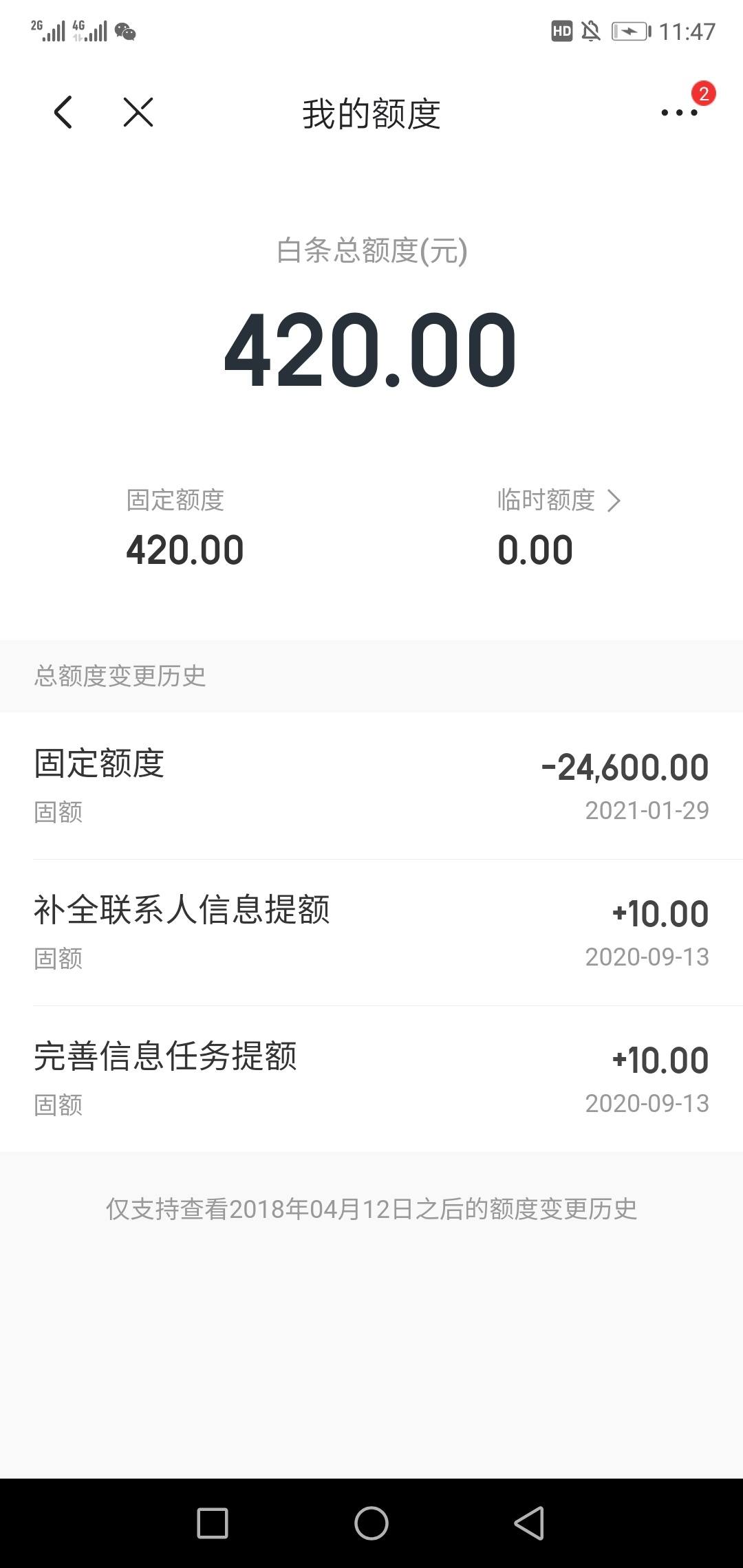Expand 临时额度 chevron arrow
Image resolution: width=743 pixels, height=1568 pixels.
614,501
